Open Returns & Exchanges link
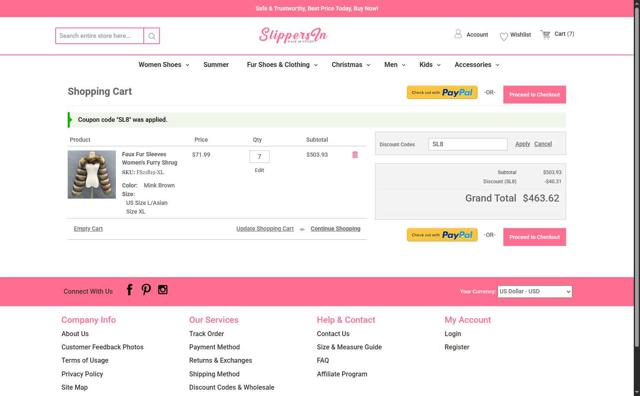The image size is (640, 396). tap(220, 360)
